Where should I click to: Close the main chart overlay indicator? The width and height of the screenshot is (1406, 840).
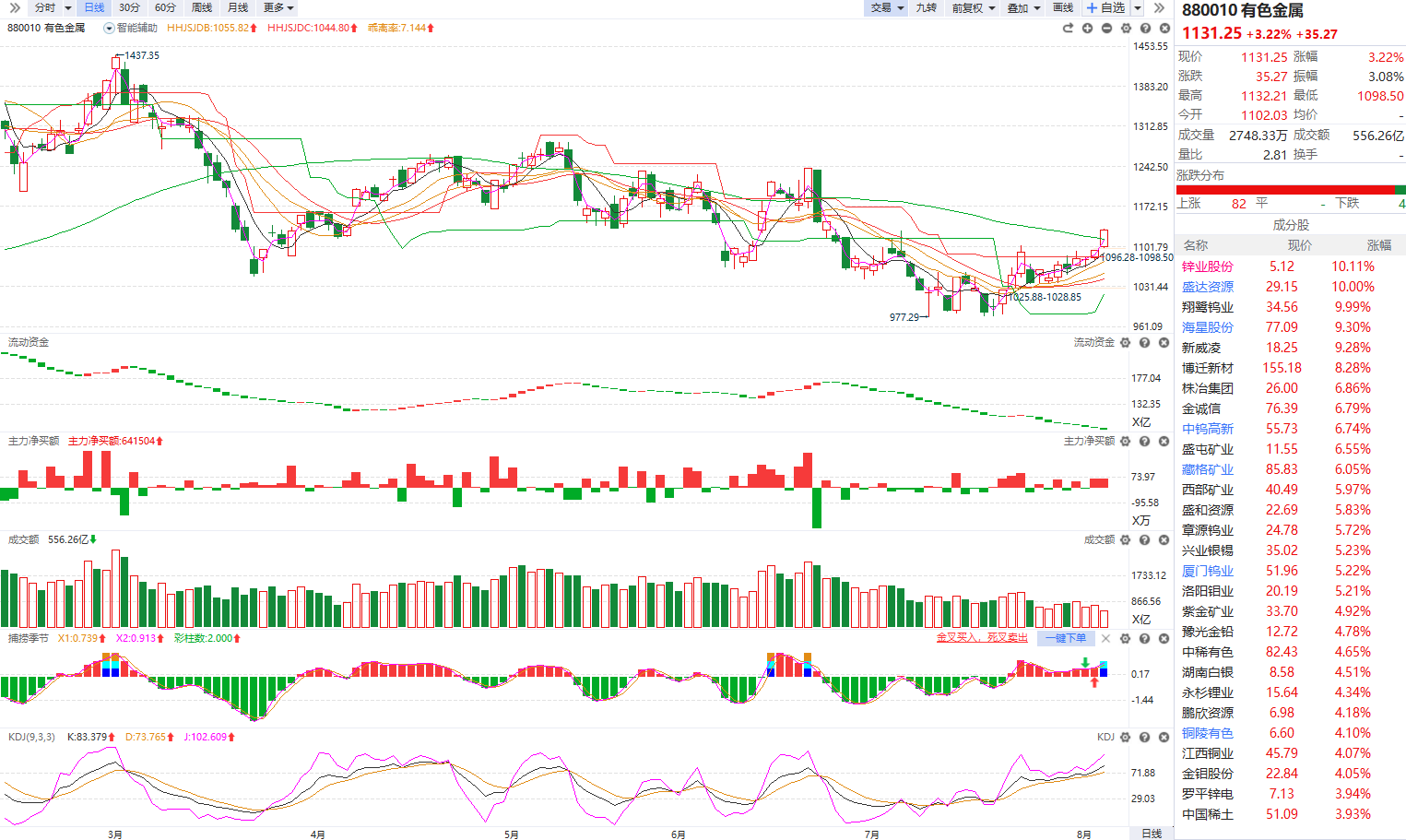tap(1164, 28)
